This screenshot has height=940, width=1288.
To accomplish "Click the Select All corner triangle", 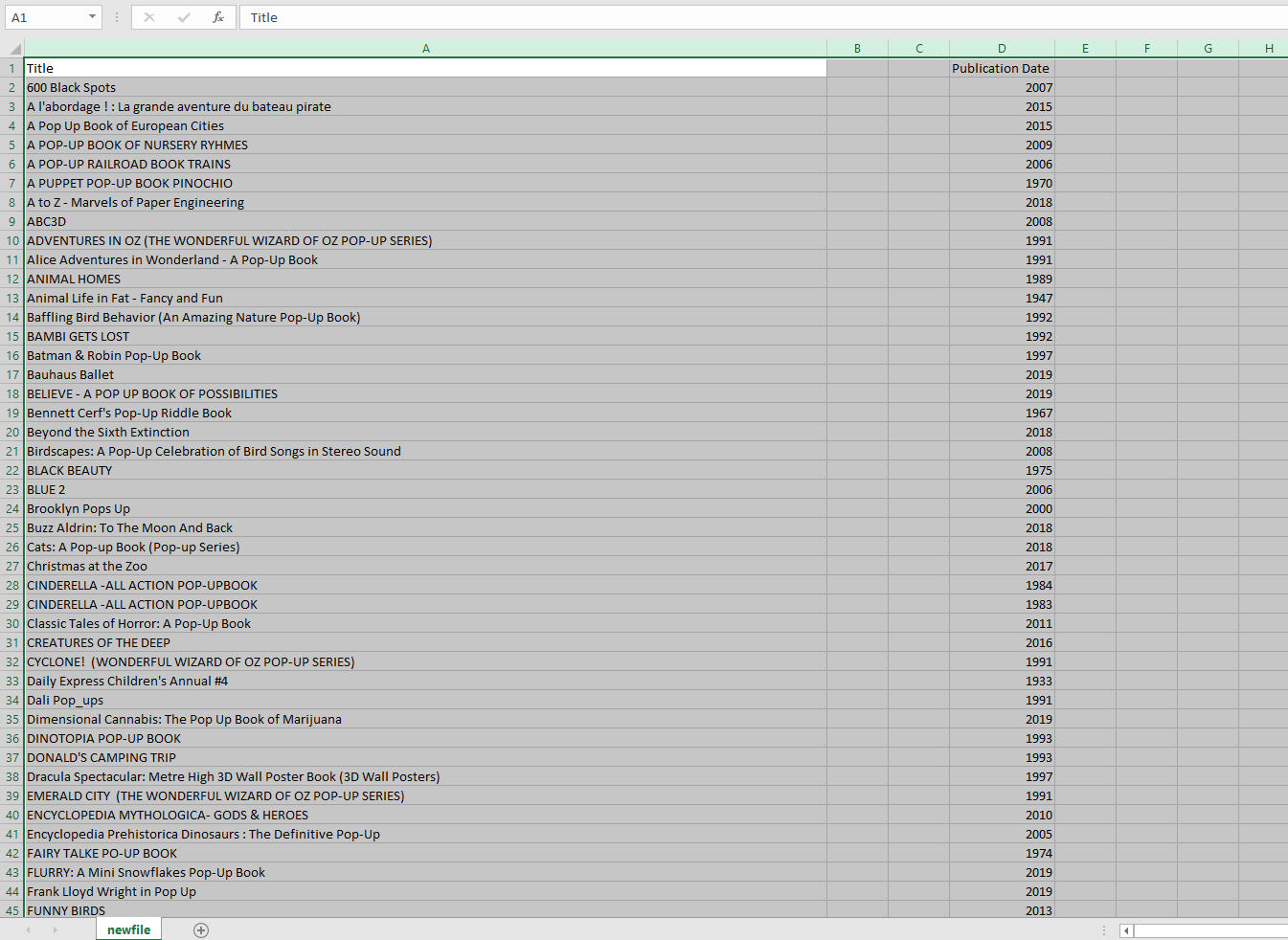I will (14, 49).
